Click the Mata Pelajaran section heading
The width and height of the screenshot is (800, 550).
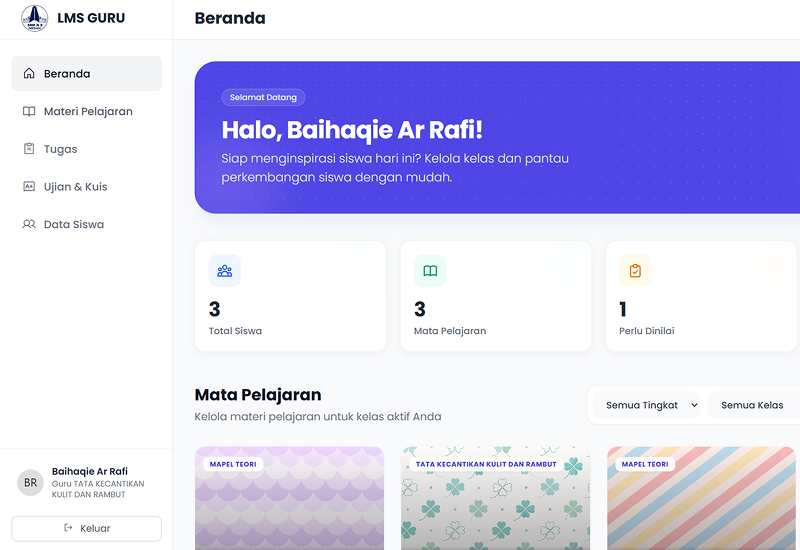(258, 394)
